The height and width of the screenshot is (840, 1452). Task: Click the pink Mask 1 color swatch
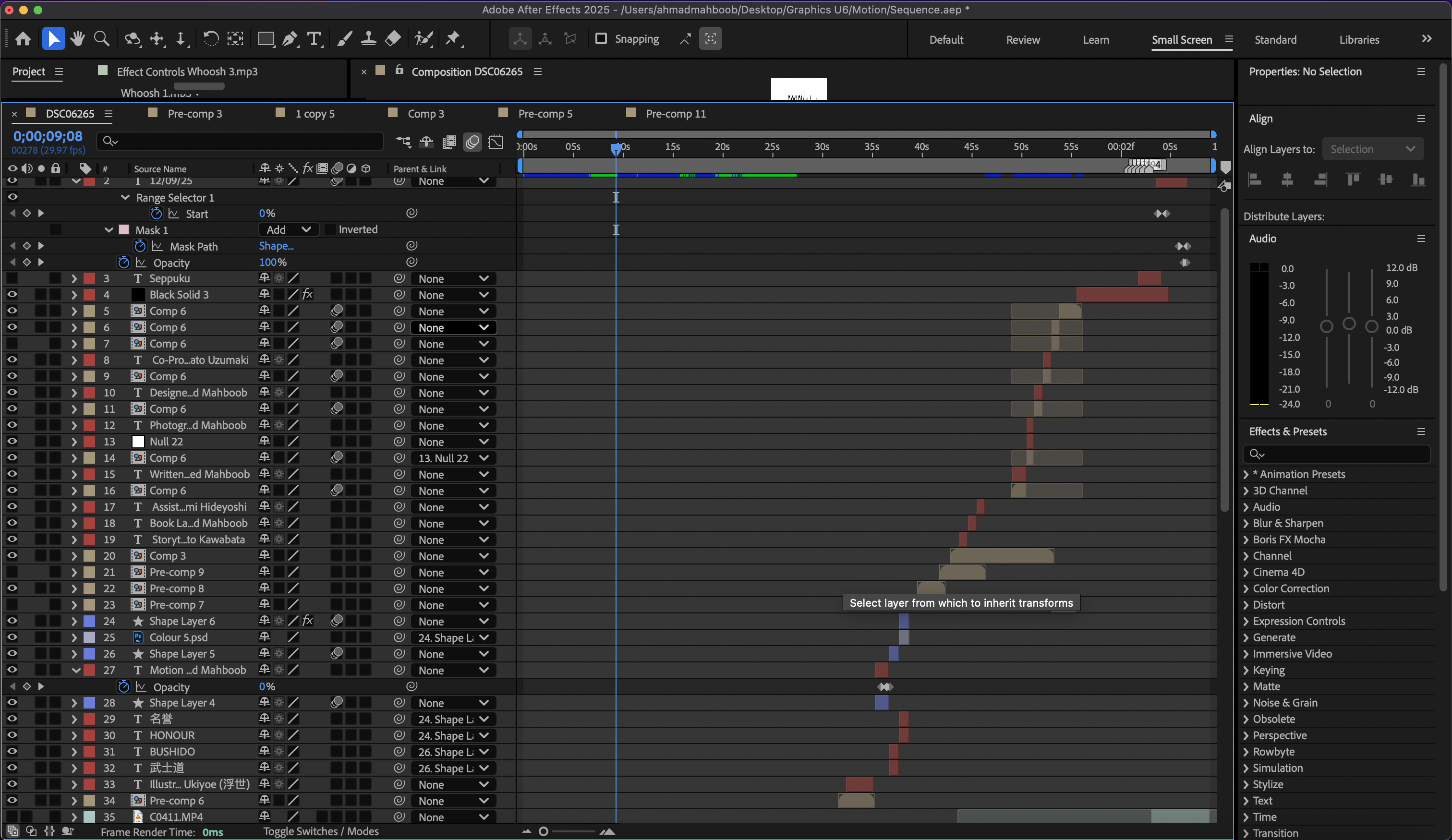point(123,229)
